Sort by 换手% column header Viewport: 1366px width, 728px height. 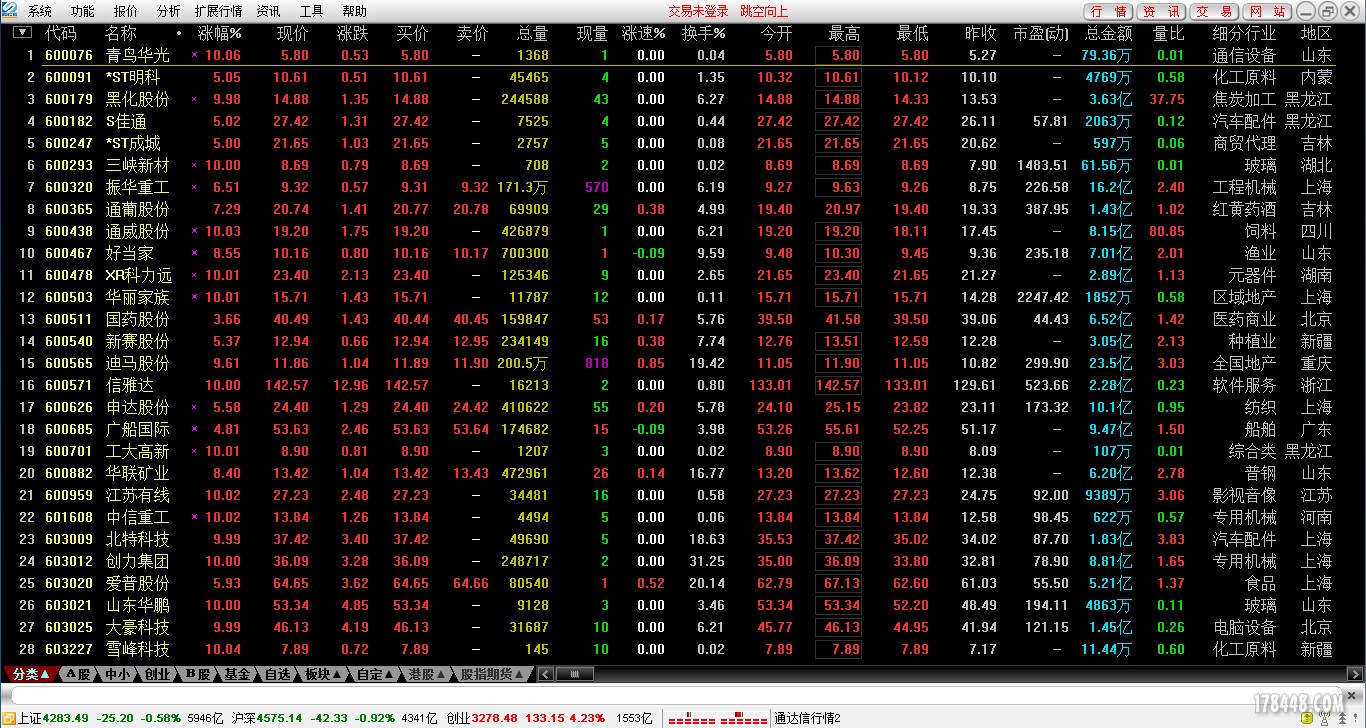click(704, 33)
